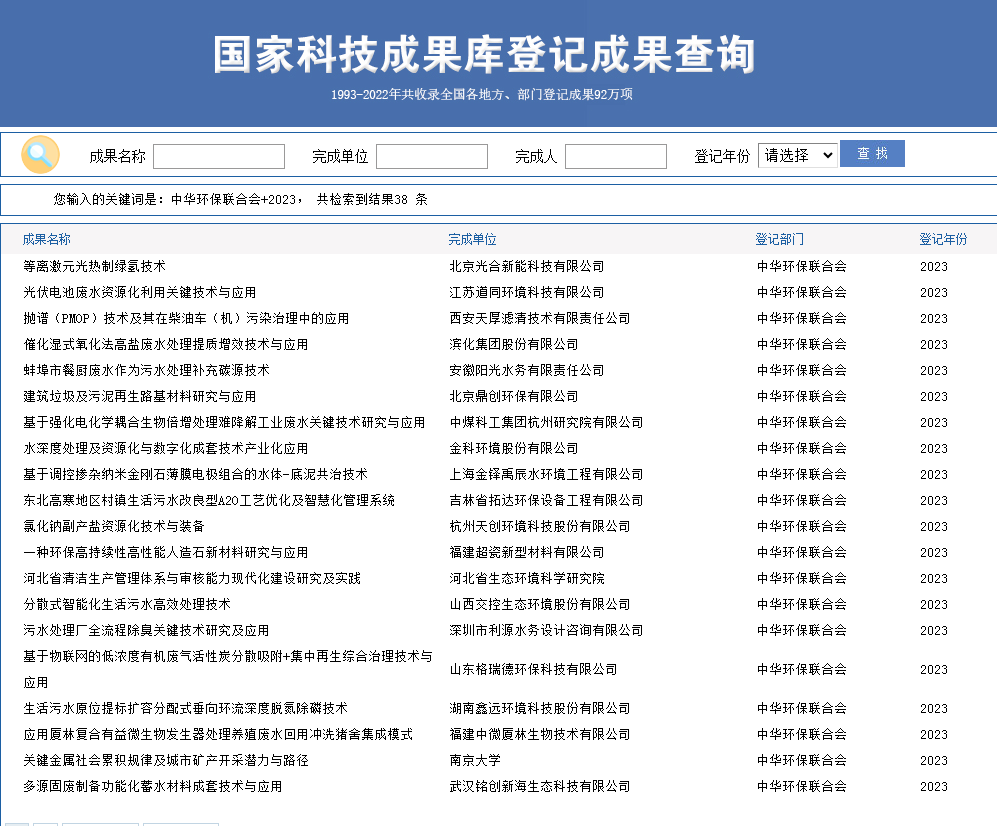
Task: Open the 登记年份 year dropdown
Action: point(797,155)
